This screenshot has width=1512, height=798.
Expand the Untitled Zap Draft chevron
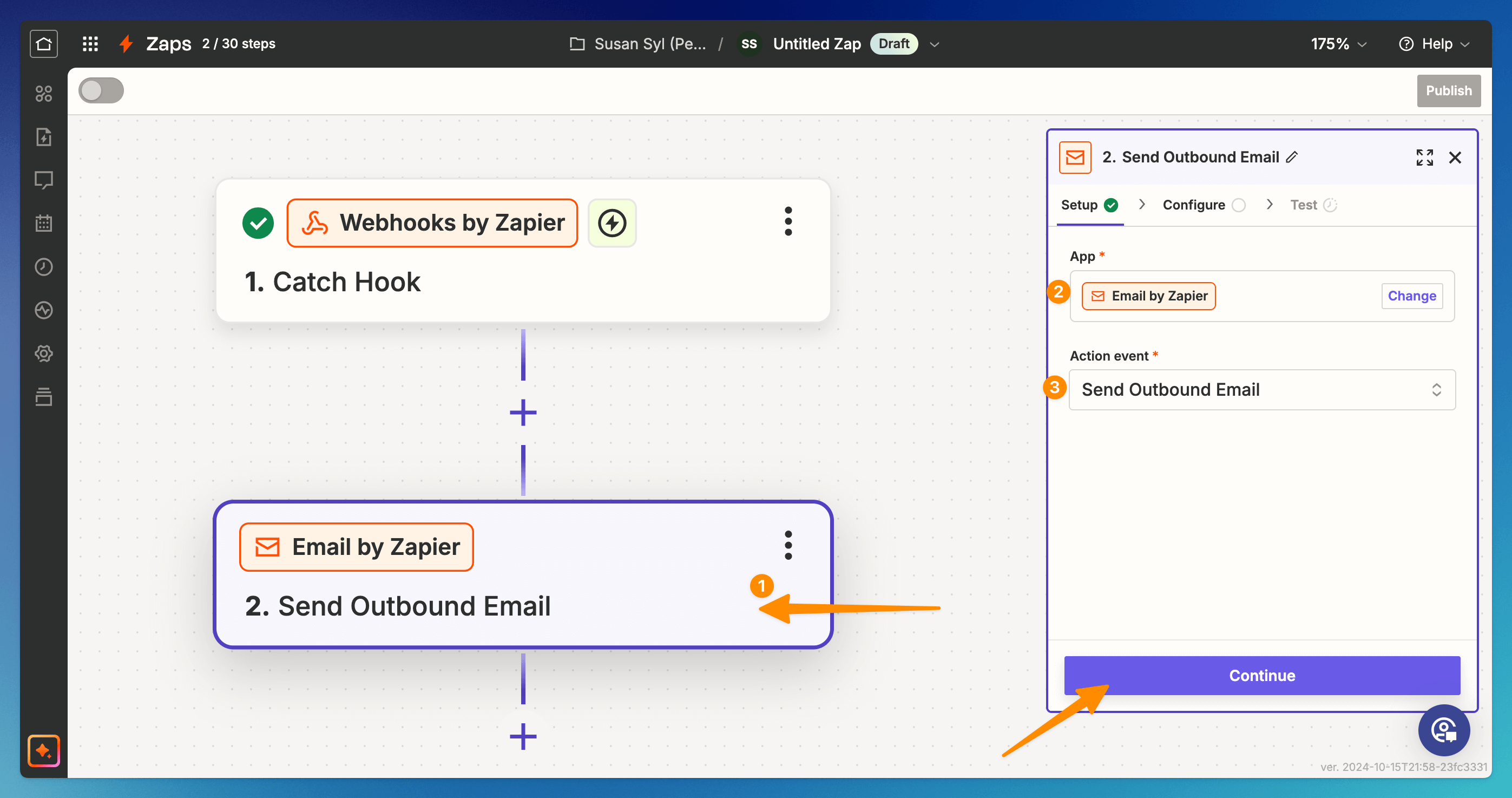(x=935, y=44)
